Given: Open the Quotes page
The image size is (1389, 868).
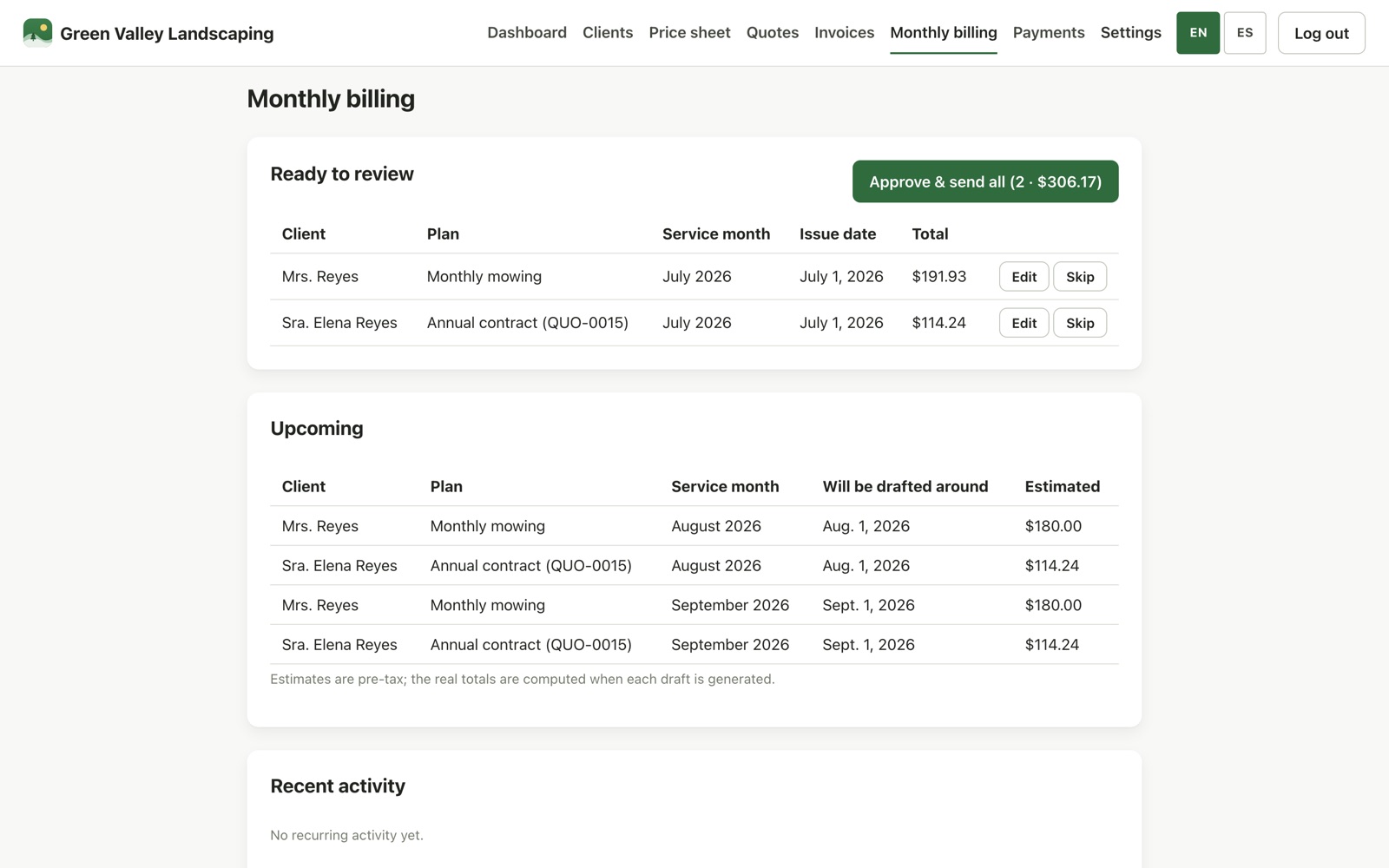Looking at the screenshot, I should [773, 32].
